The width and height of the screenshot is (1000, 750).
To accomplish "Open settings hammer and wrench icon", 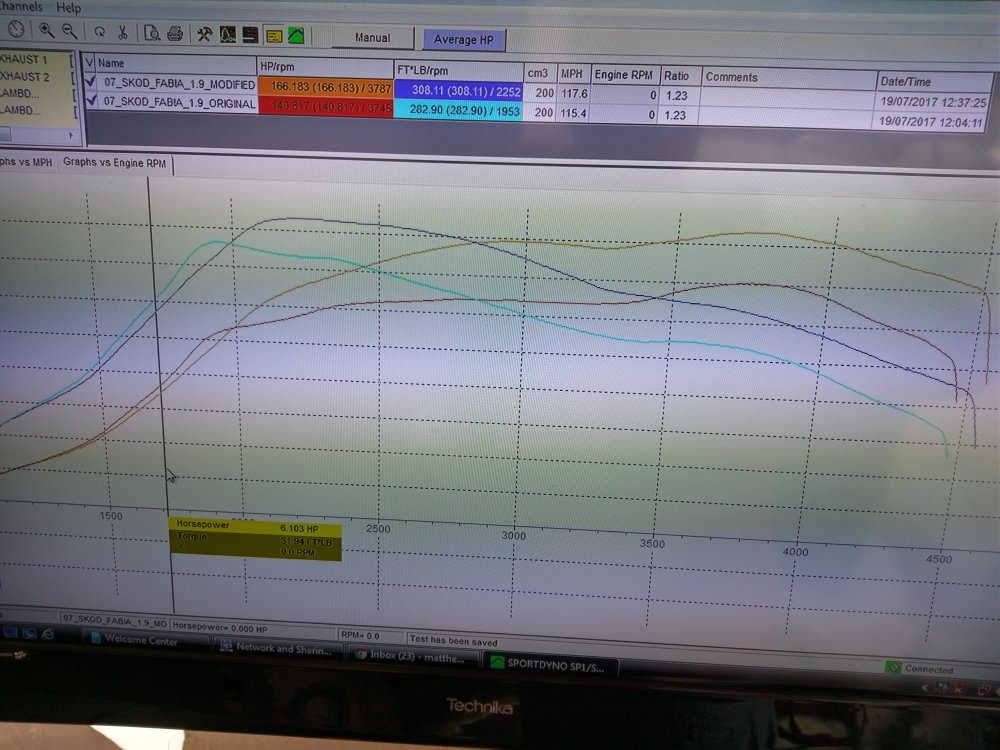I will pyautogui.click(x=204, y=34).
